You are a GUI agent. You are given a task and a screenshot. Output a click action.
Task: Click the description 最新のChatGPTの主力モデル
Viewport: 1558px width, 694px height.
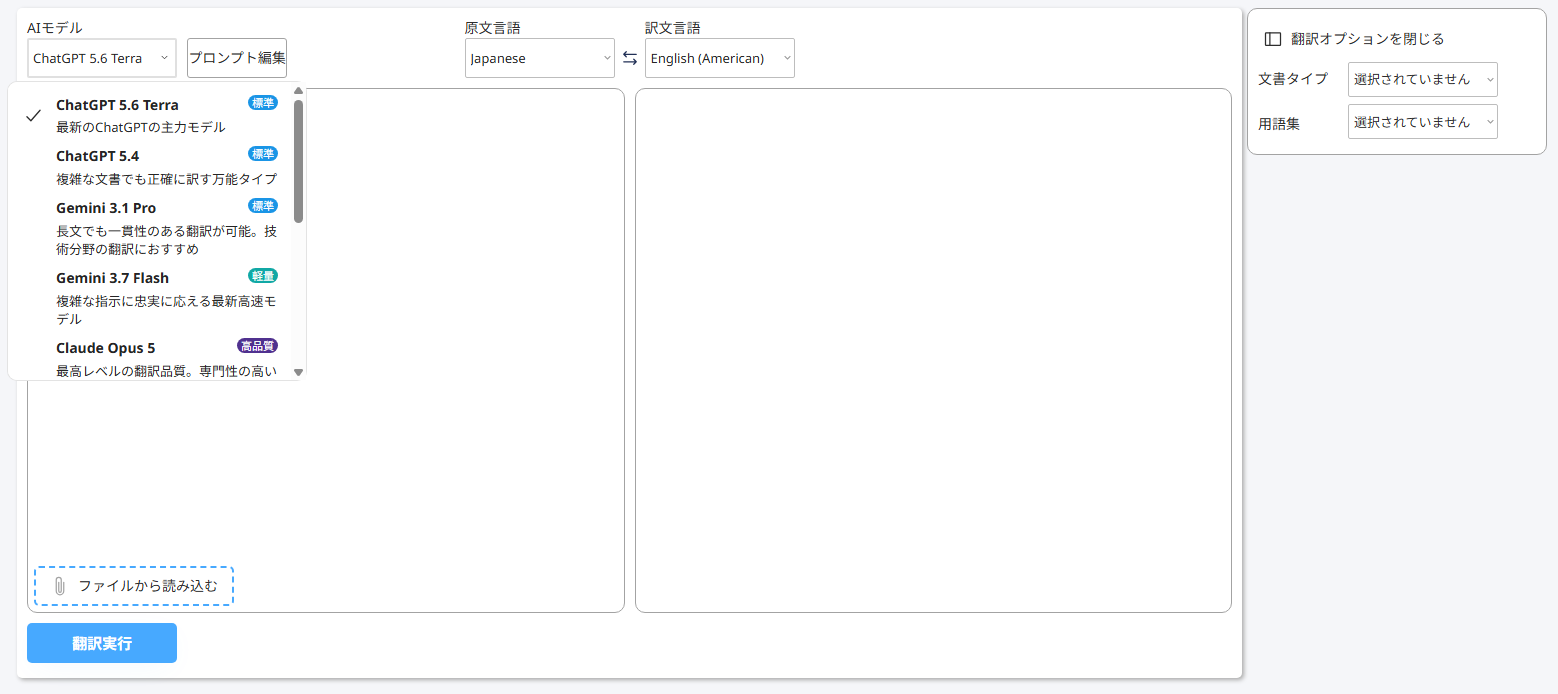pos(141,127)
